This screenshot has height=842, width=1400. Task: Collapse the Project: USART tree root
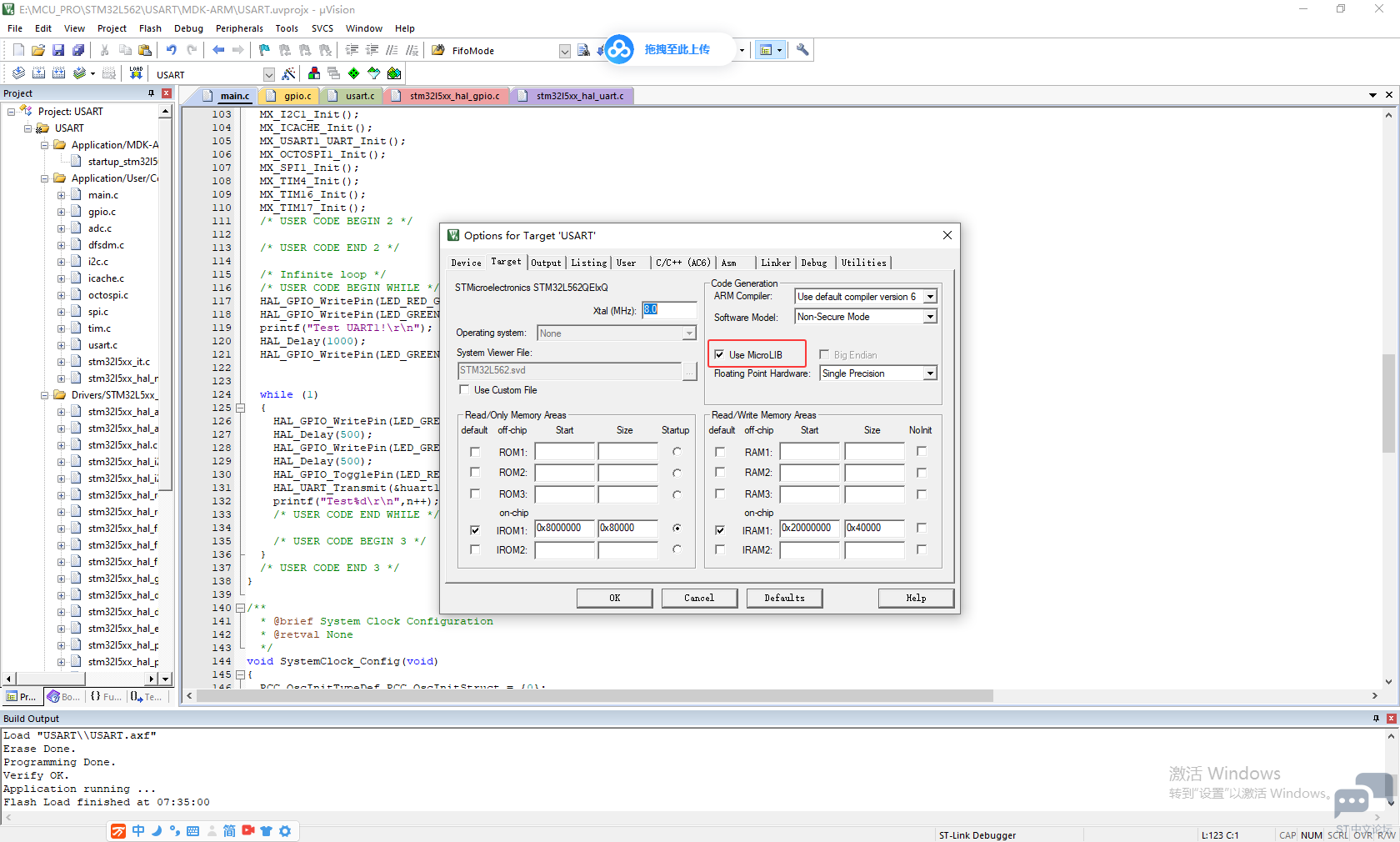12,112
